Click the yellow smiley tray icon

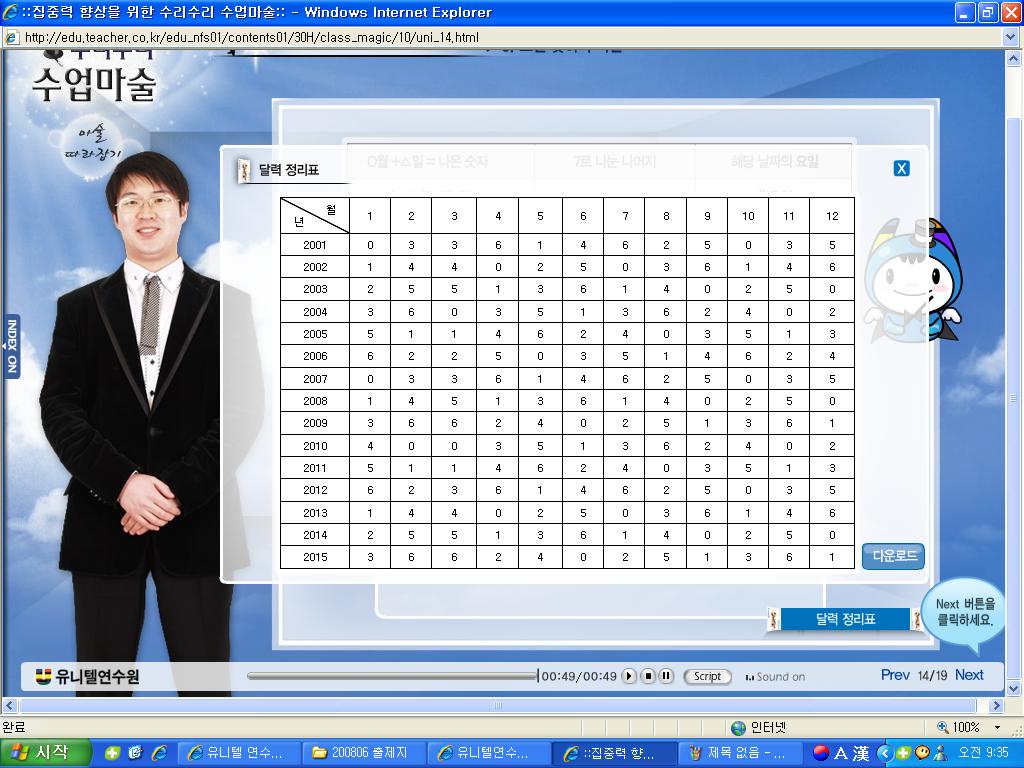pyautogui.click(x=923, y=753)
